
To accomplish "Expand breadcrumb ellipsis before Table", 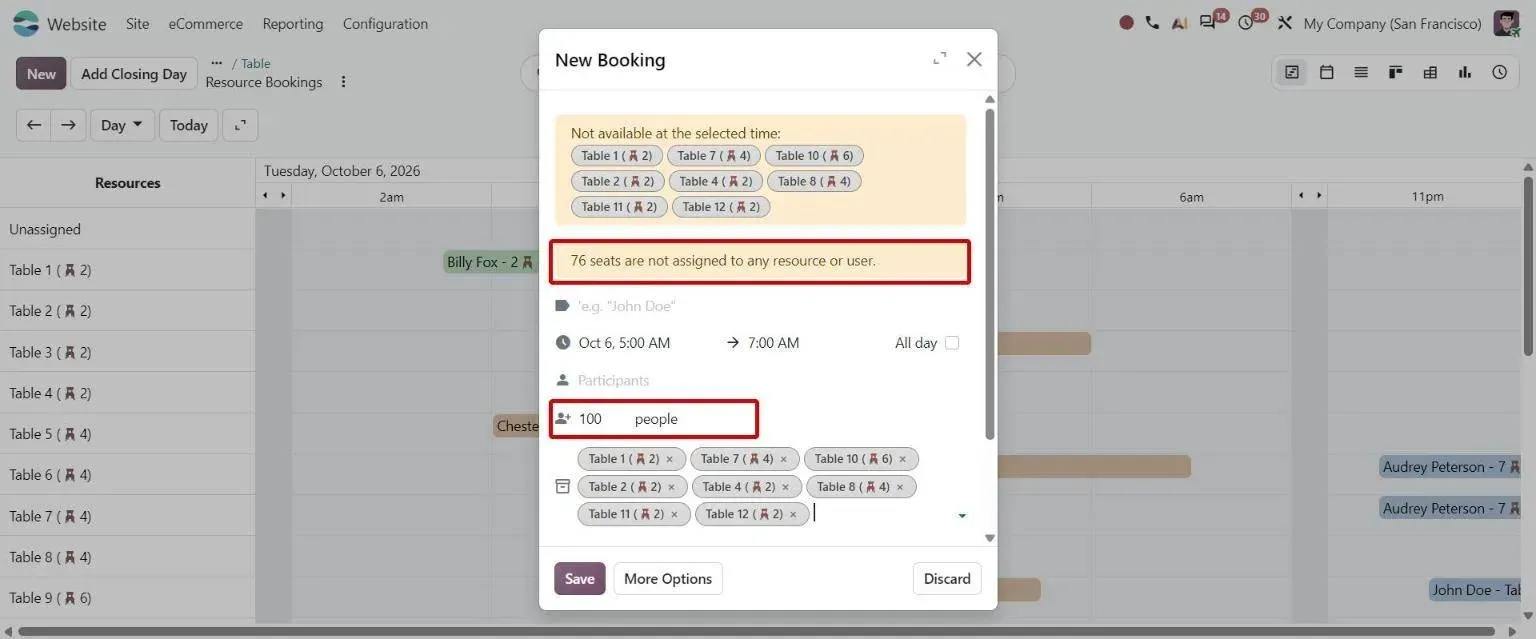I will [216, 63].
